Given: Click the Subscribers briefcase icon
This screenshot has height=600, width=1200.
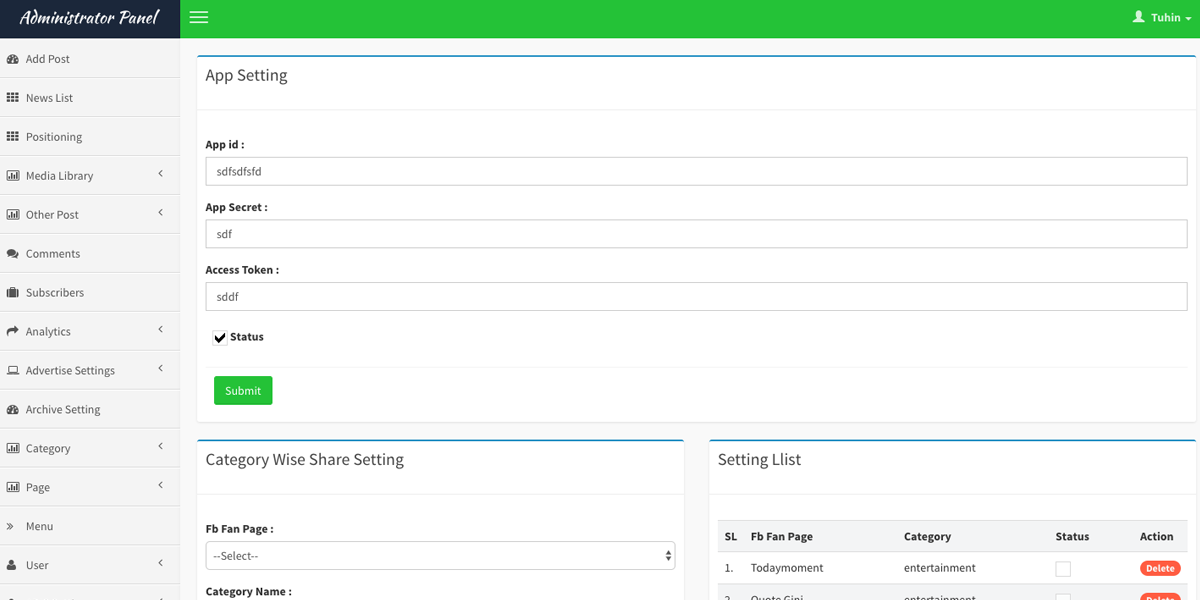Looking at the screenshot, I should [13, 293].
